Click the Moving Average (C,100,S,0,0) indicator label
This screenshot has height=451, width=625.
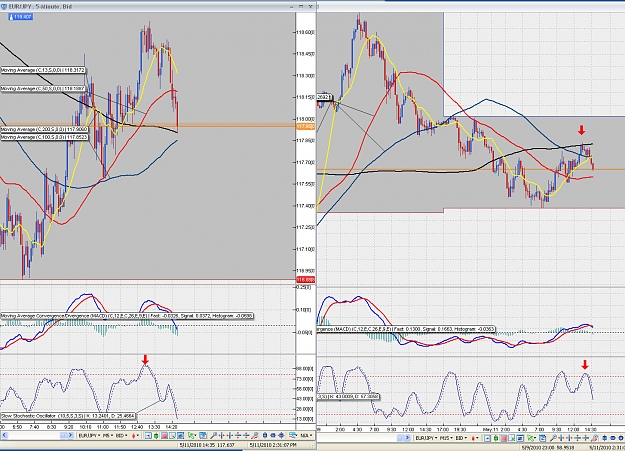44,137
